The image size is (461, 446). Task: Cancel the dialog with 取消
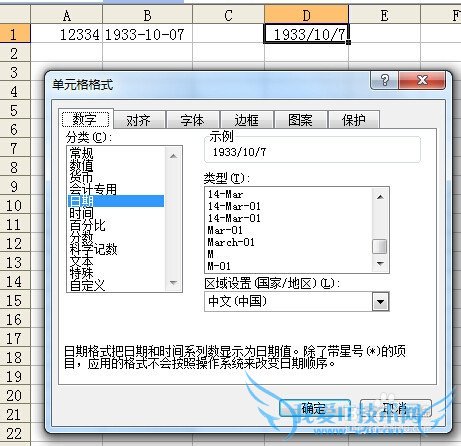click(396, 408)
